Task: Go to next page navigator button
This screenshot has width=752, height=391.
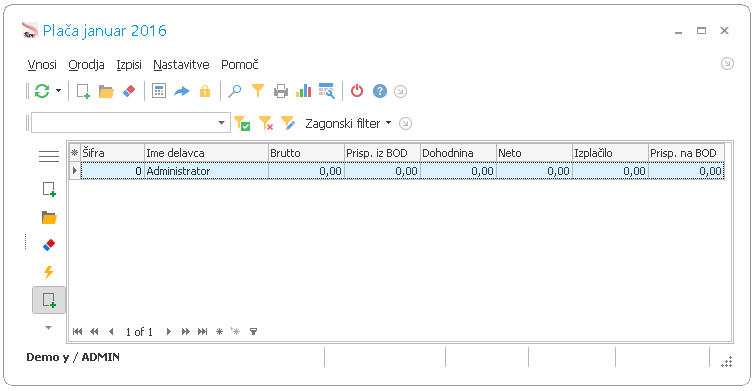Action: pyautogui.click(x=185, y=332)
